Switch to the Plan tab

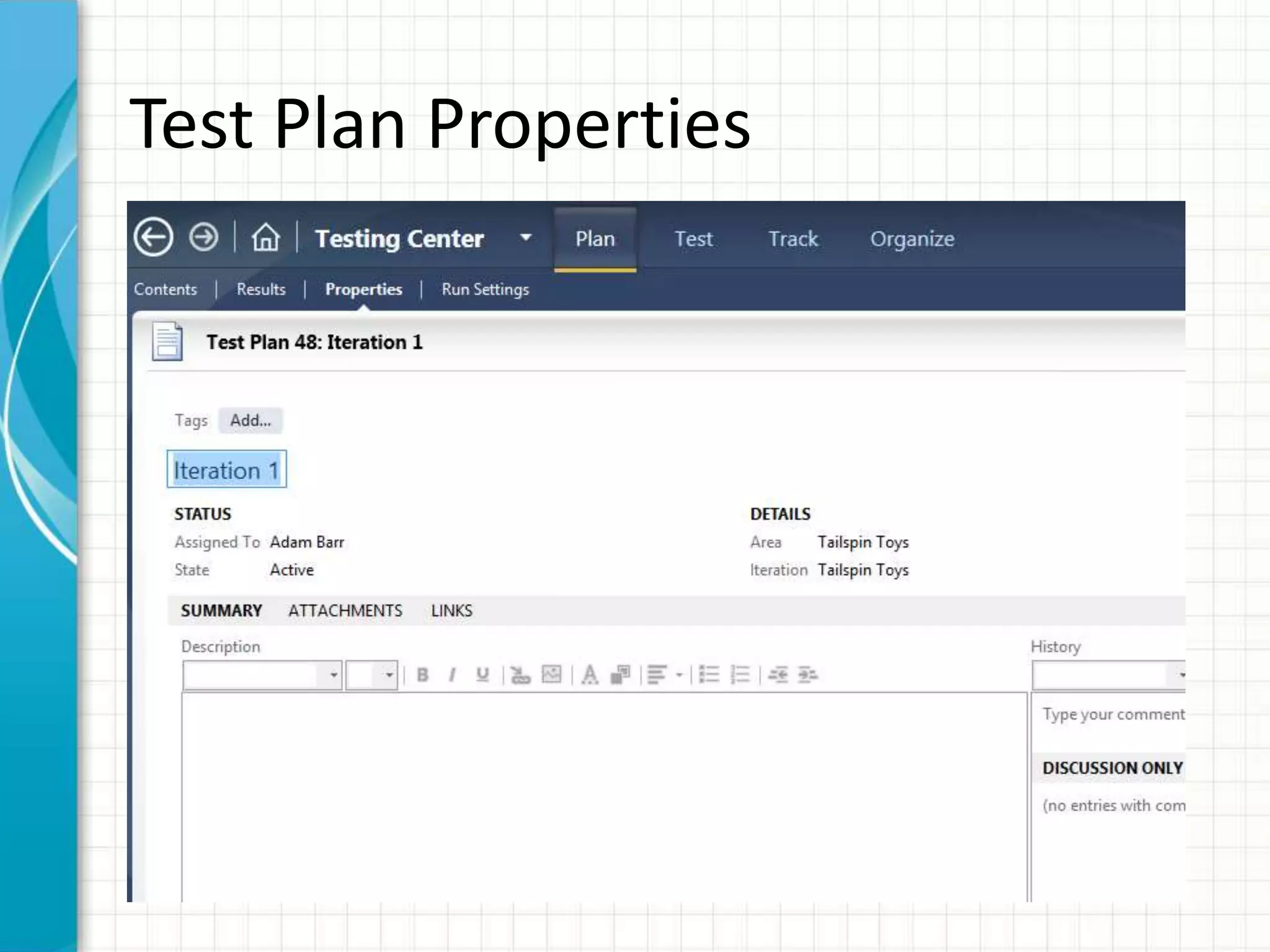pos(595,239)
